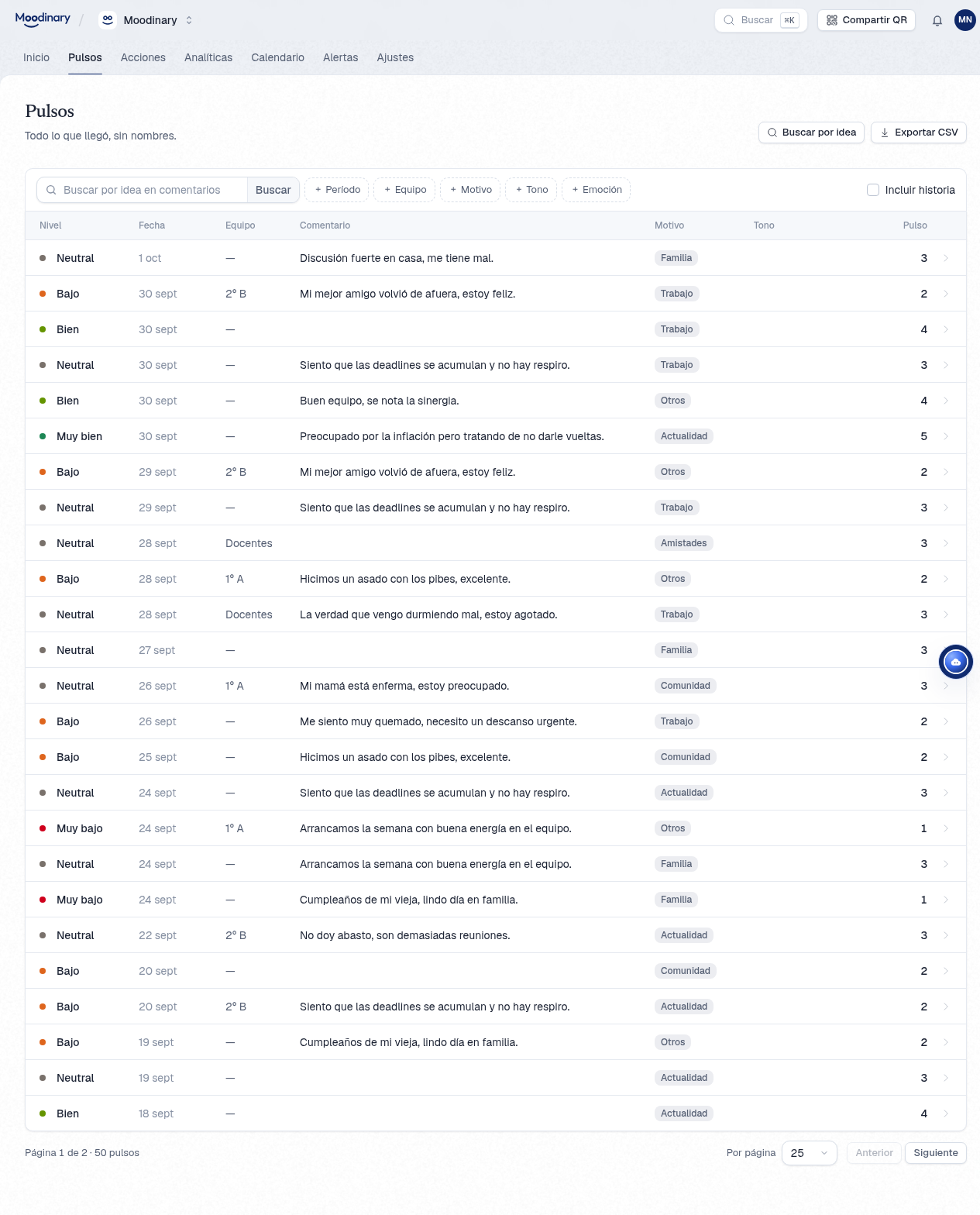Open the Bajo 19 sept row chevron
980x1215 pixels.
click(x=946, y=1042)
